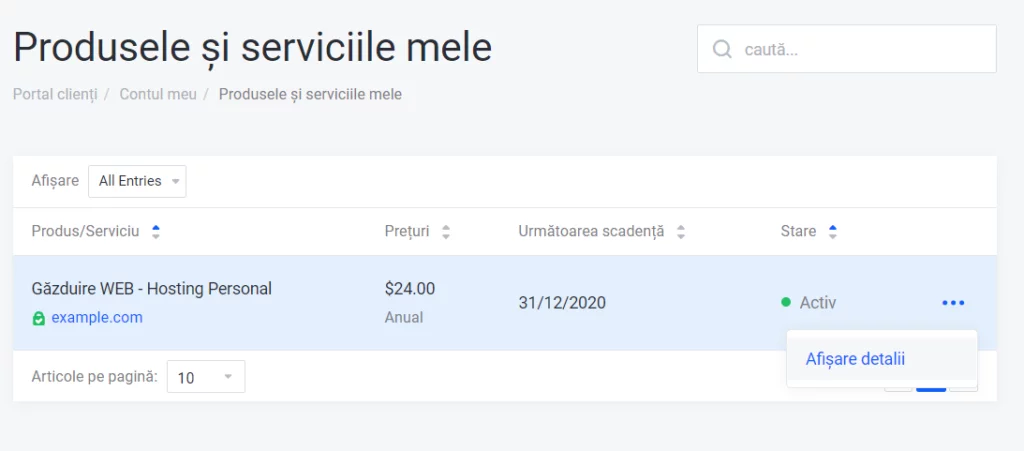1024x451 pixels.
Task: Select Găzduire WEB - Hosting Personal service
Action: (152, 288)
